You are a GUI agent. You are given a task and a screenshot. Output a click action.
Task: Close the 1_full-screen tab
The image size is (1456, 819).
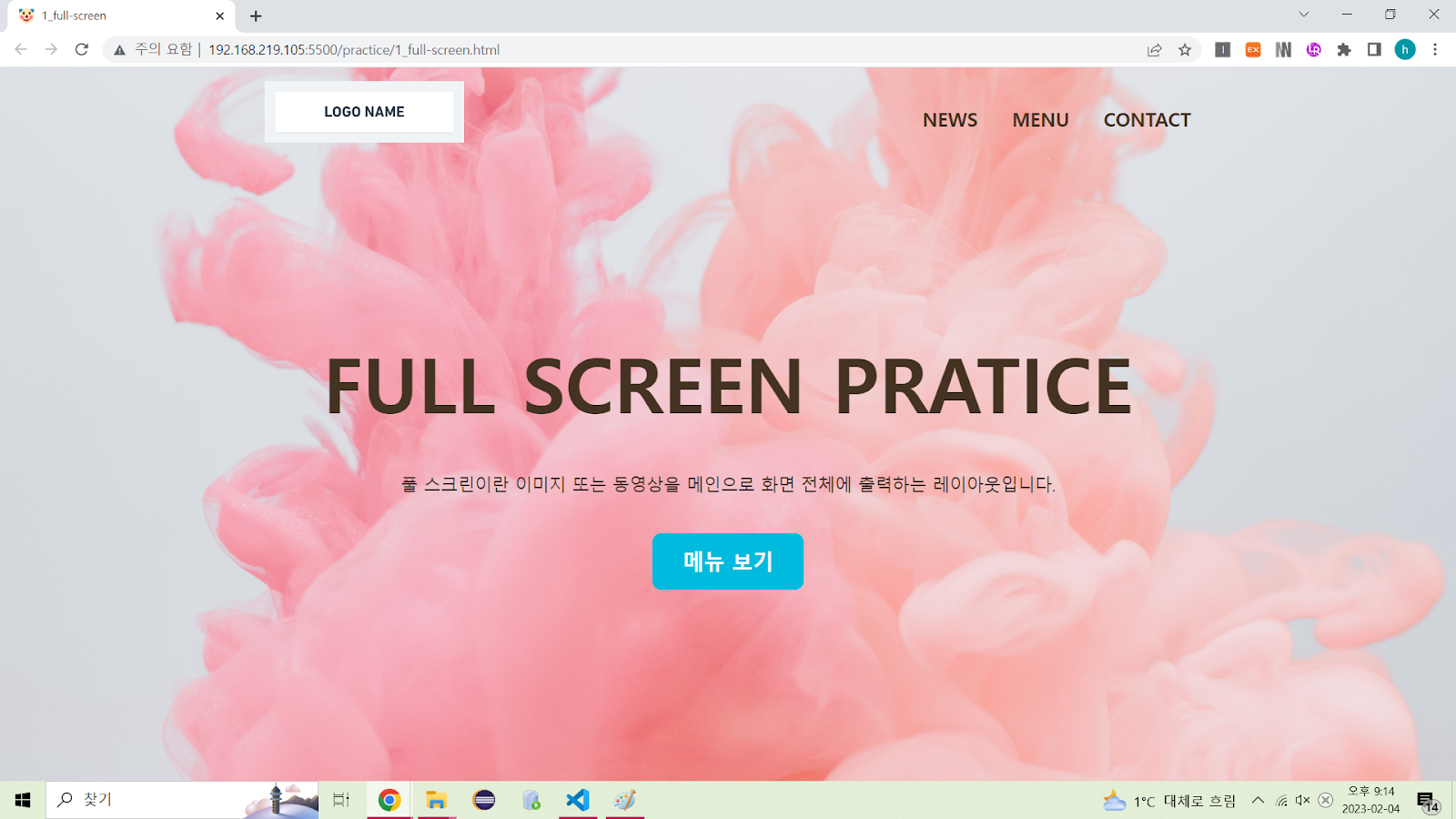(219, 15)
